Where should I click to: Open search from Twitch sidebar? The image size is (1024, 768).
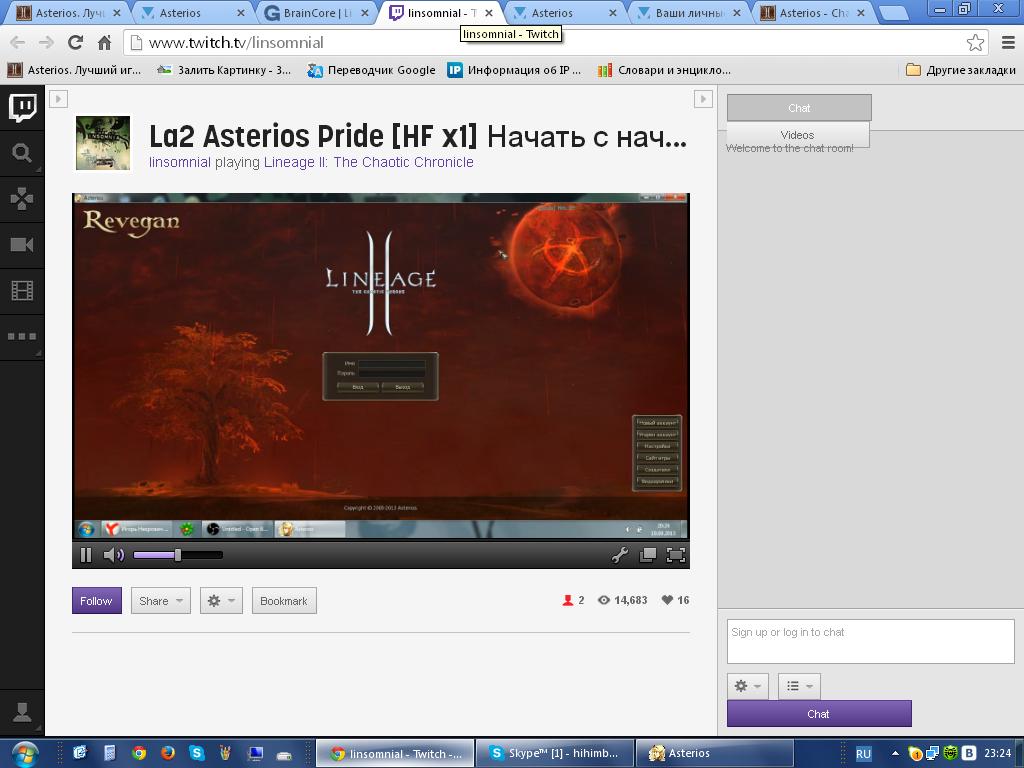click(22, 153)
